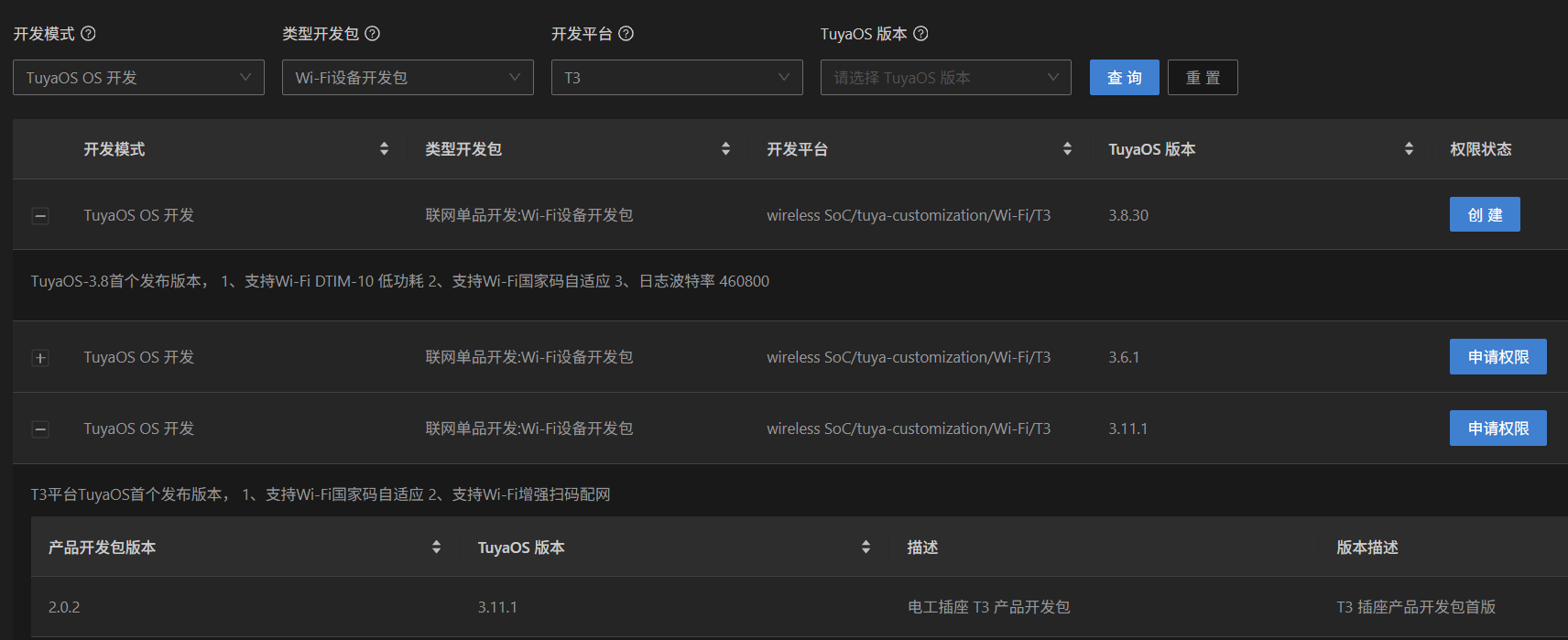The image size is (1568, 640).
Task: Click the 版本描述 sub-table column header
Action: [x=1367, y=548]
